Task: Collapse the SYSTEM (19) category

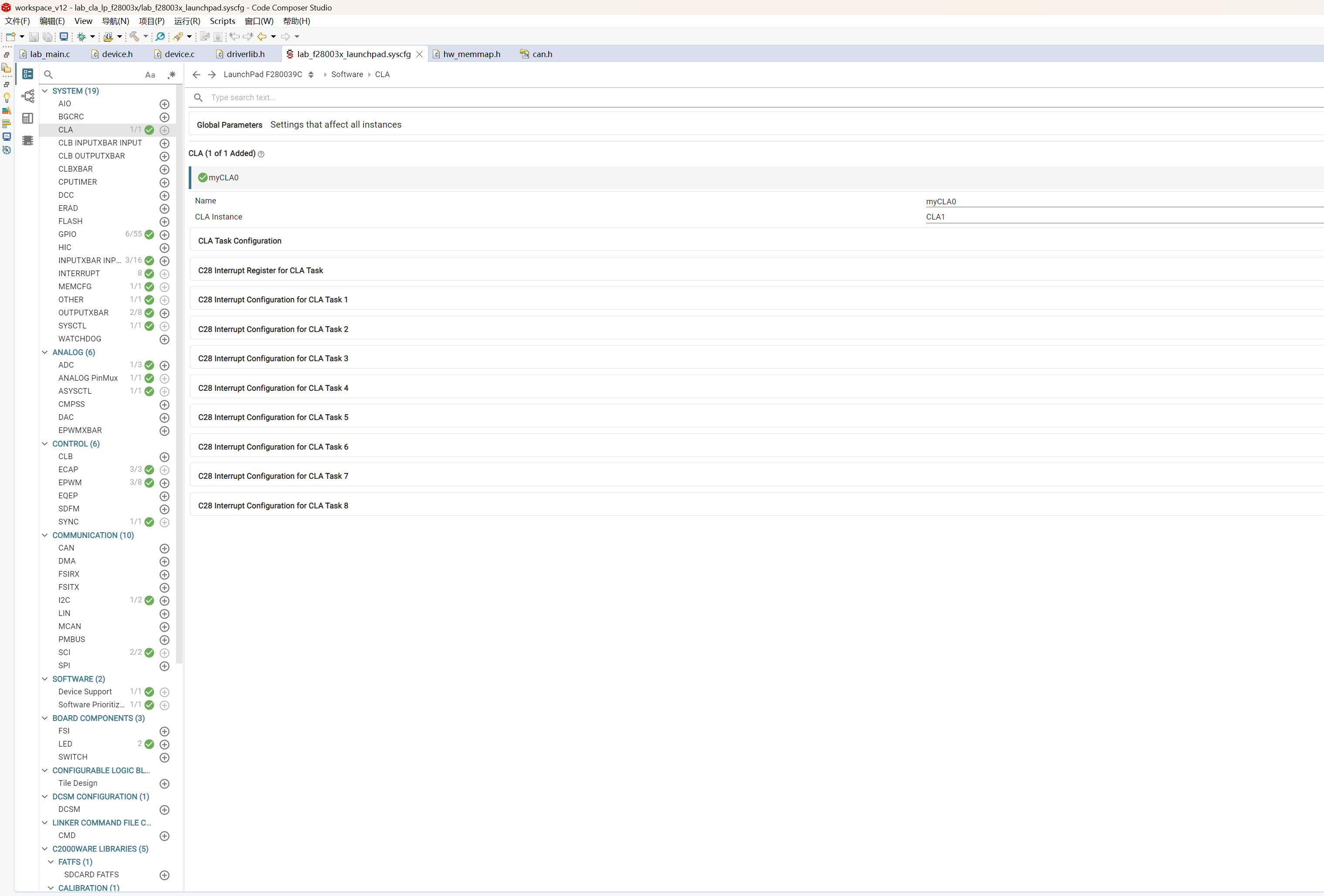Action: tap(45, 91)
